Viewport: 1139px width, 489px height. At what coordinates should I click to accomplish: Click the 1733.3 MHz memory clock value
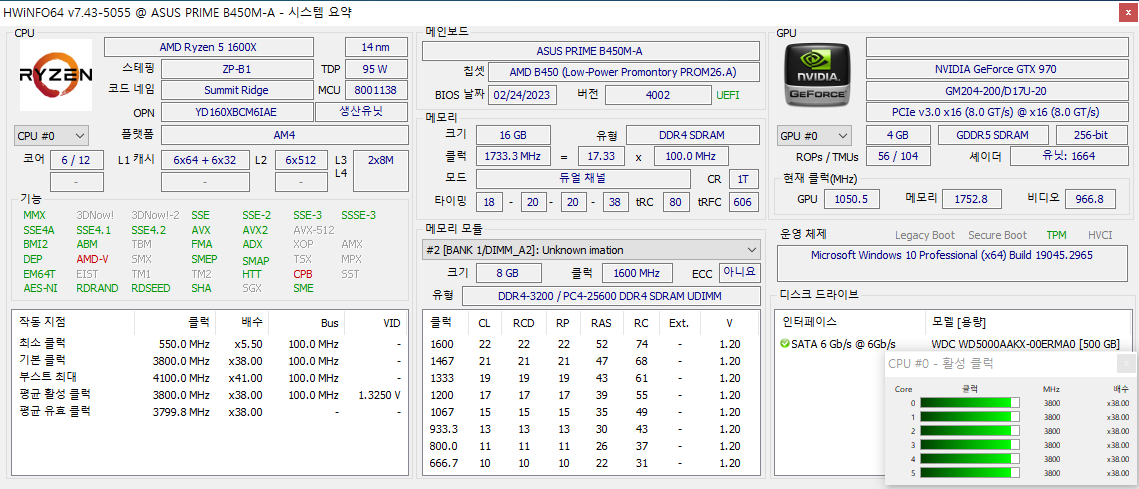tap(513, 156)
